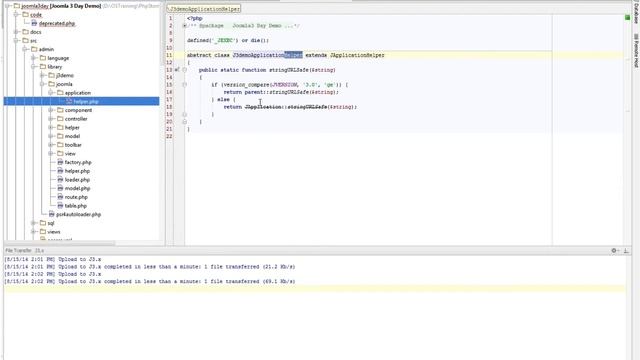Image resolution: width=640 pixels, height=360 pixels.
Task: Click the table.php file icon
Action: coord(60,206)
